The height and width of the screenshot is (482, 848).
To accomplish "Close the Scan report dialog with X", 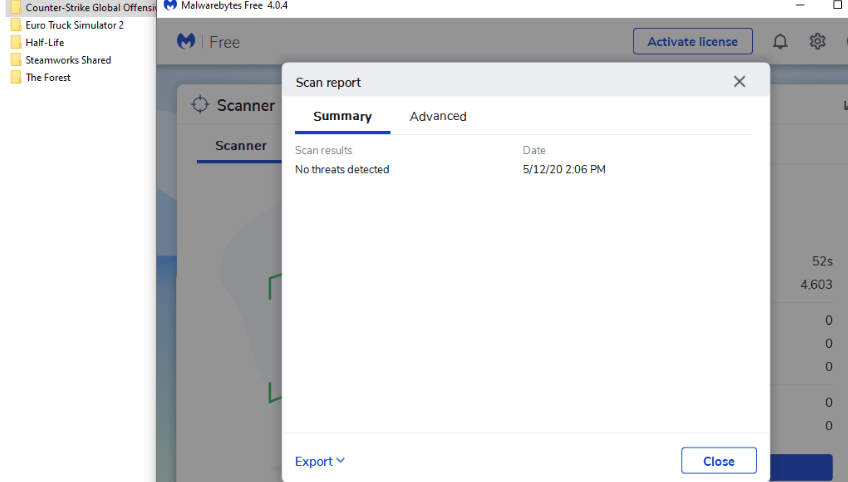I will tap(739, 82).
